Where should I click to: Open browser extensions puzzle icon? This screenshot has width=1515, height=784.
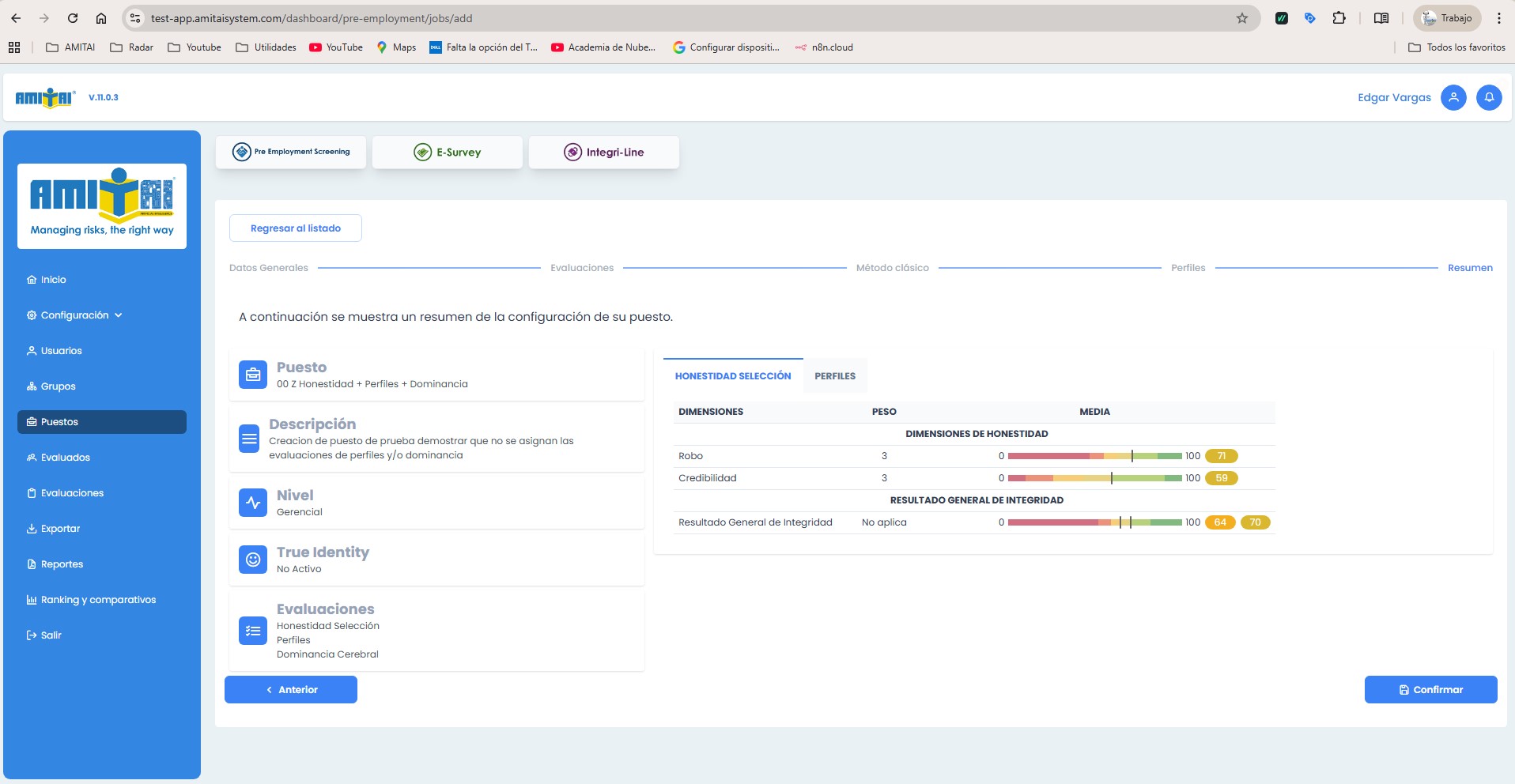[x=1339, y=18]
